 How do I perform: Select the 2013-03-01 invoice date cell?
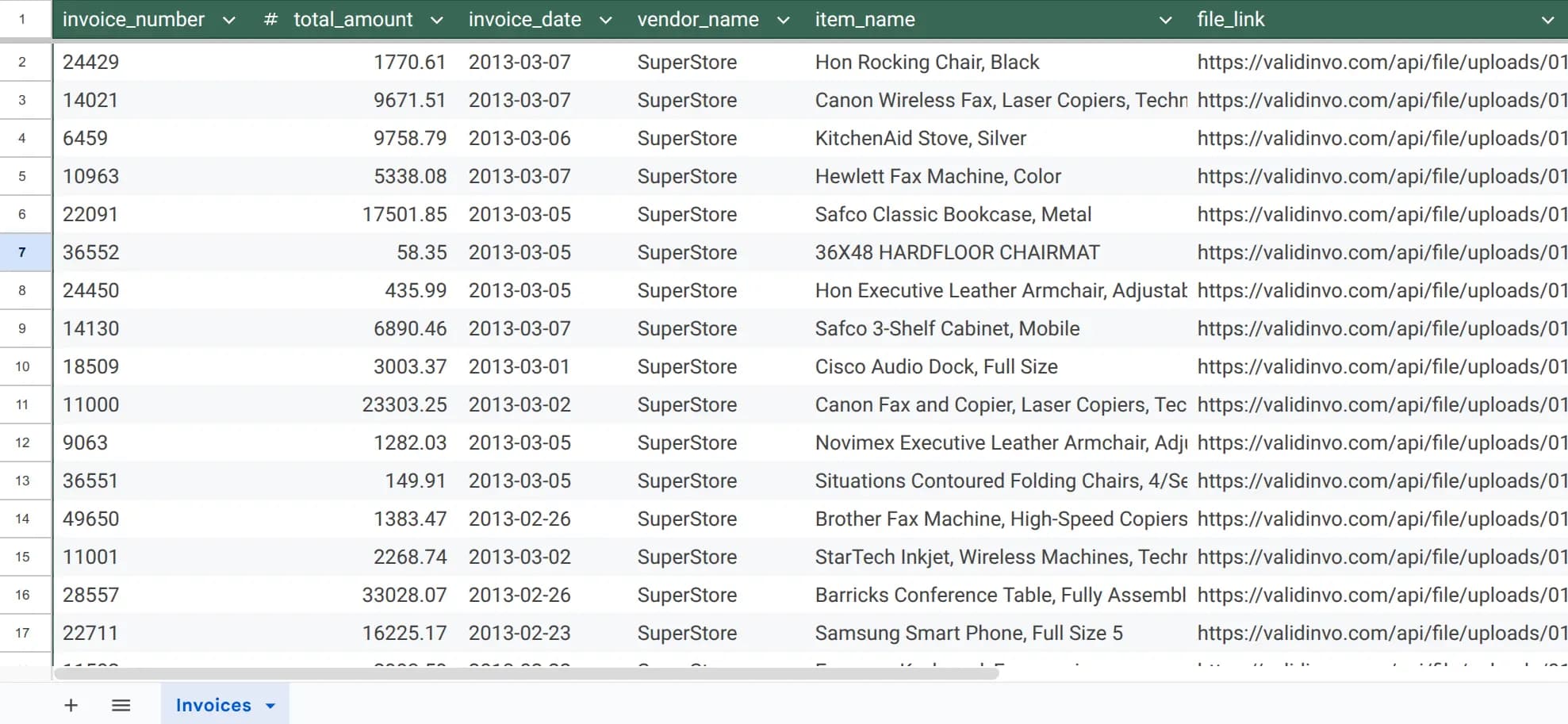(519, 366)
